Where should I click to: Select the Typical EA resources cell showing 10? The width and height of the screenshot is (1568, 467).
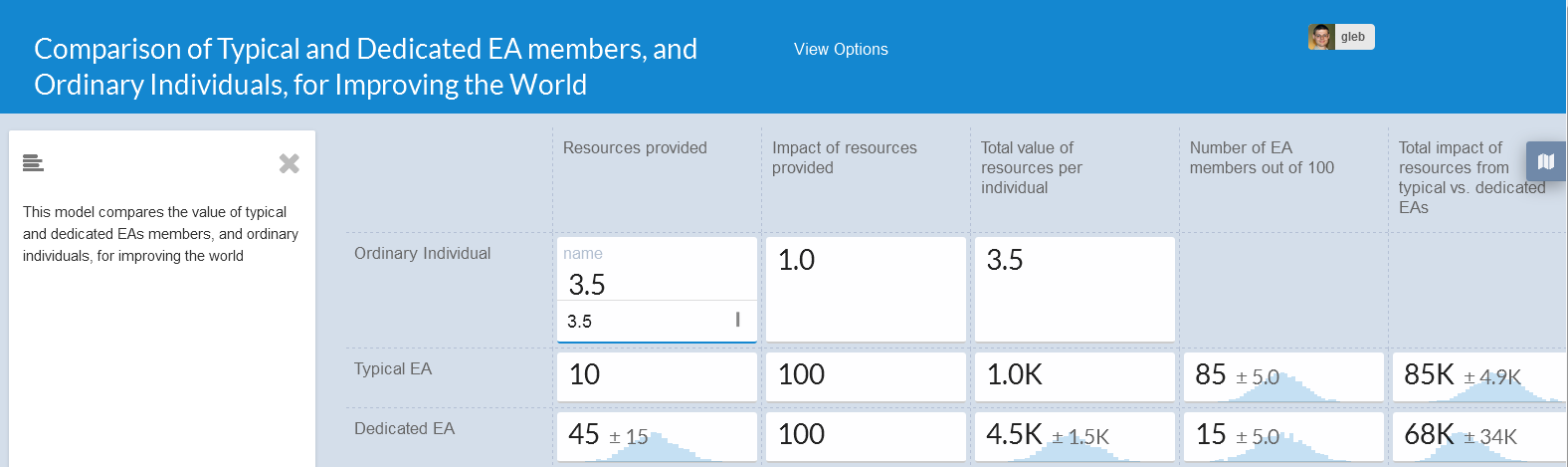(x=657, y=376)
